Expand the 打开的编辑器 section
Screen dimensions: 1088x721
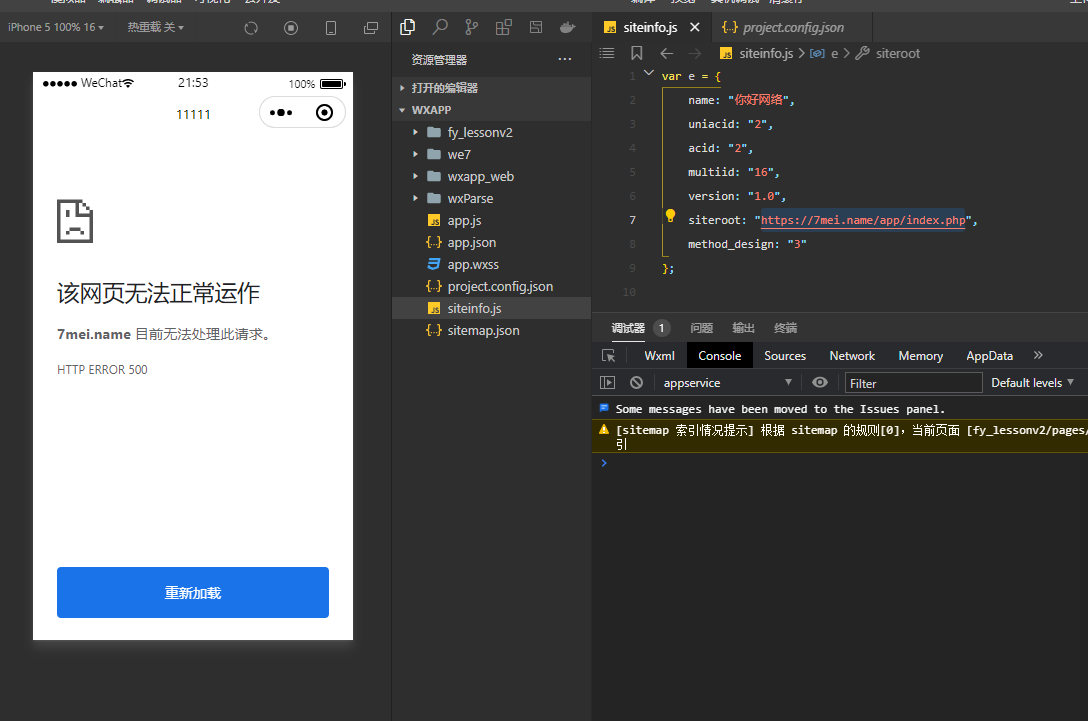coord(491,88)
